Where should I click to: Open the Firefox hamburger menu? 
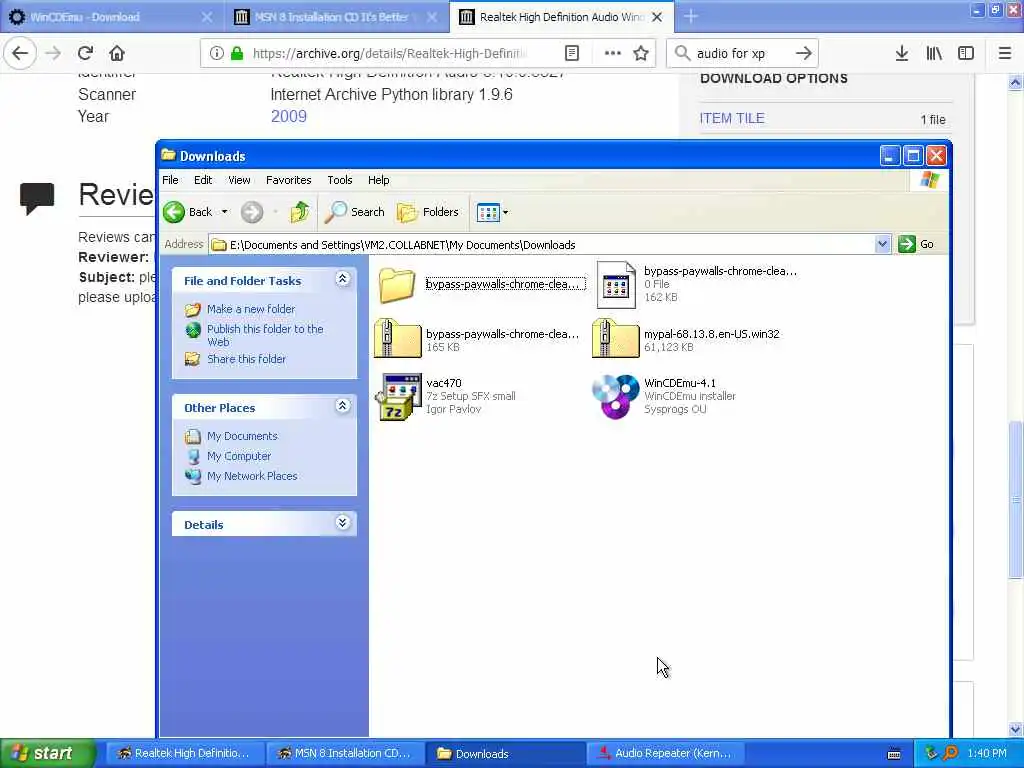coord(1005,54)
